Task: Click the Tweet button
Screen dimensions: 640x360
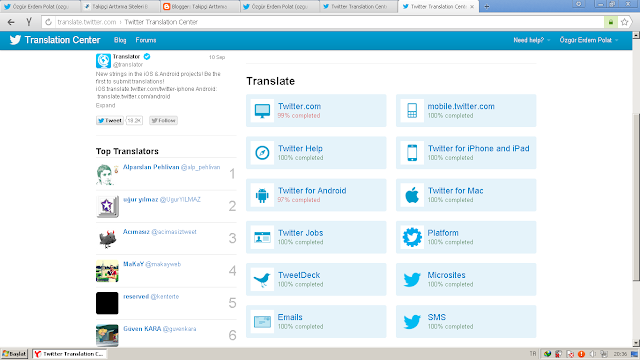Action: point(110,120)
